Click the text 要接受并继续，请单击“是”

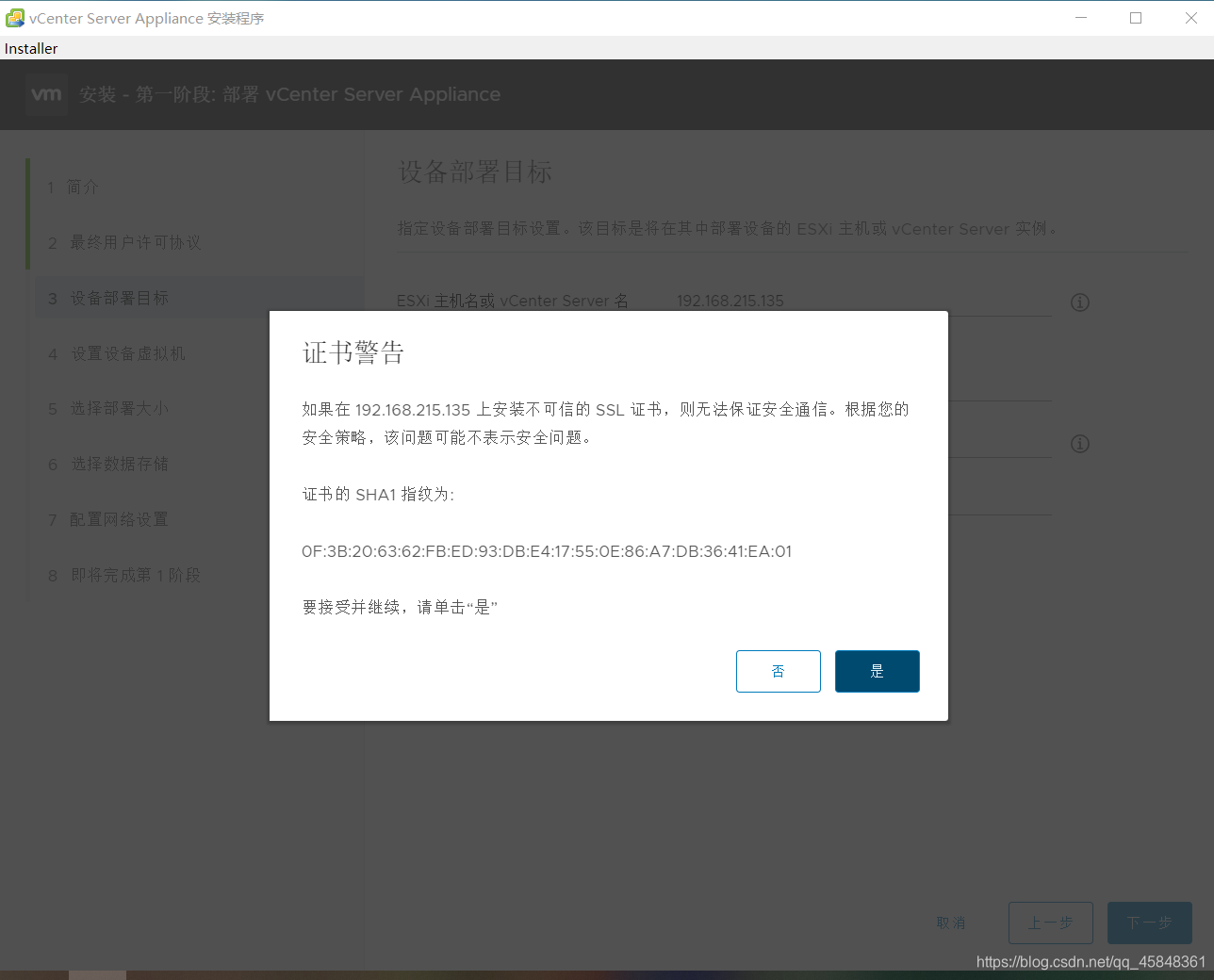(x=400, y=607)
